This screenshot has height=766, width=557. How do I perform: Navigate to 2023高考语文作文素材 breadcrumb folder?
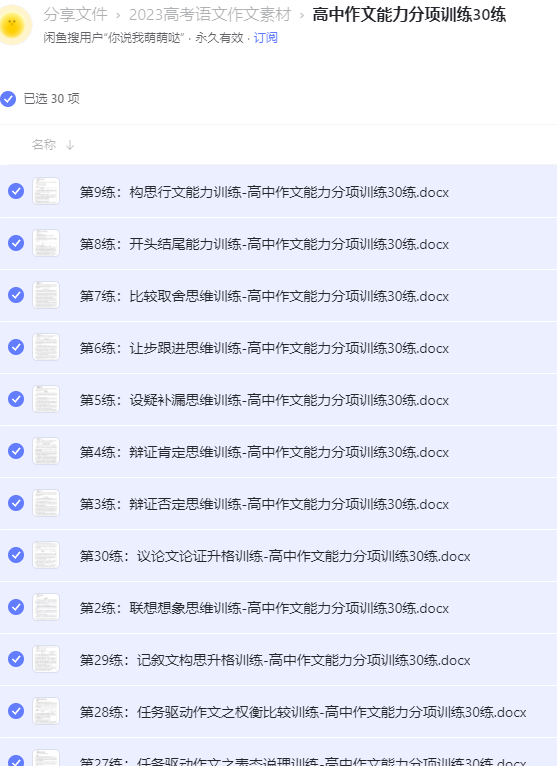click(210, 15)
